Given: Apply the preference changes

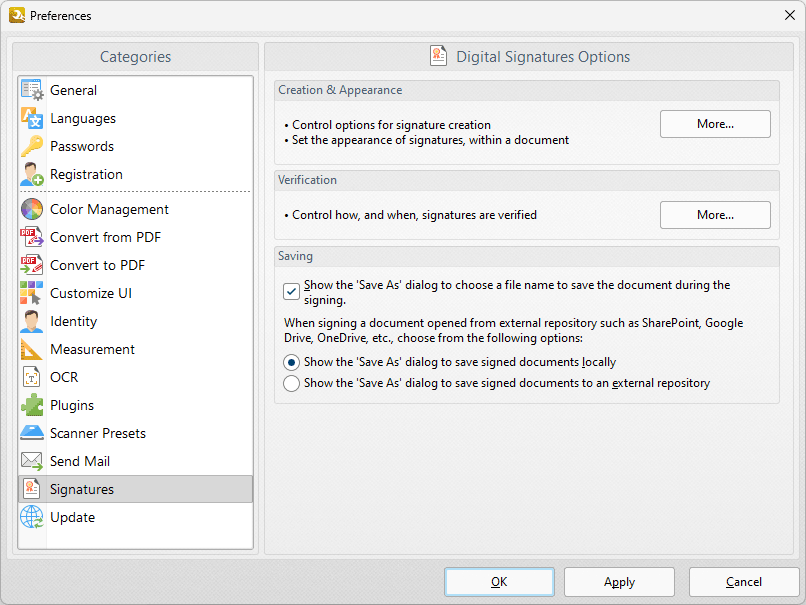Looking at the screenshot, I should click(x=619, y=582).
